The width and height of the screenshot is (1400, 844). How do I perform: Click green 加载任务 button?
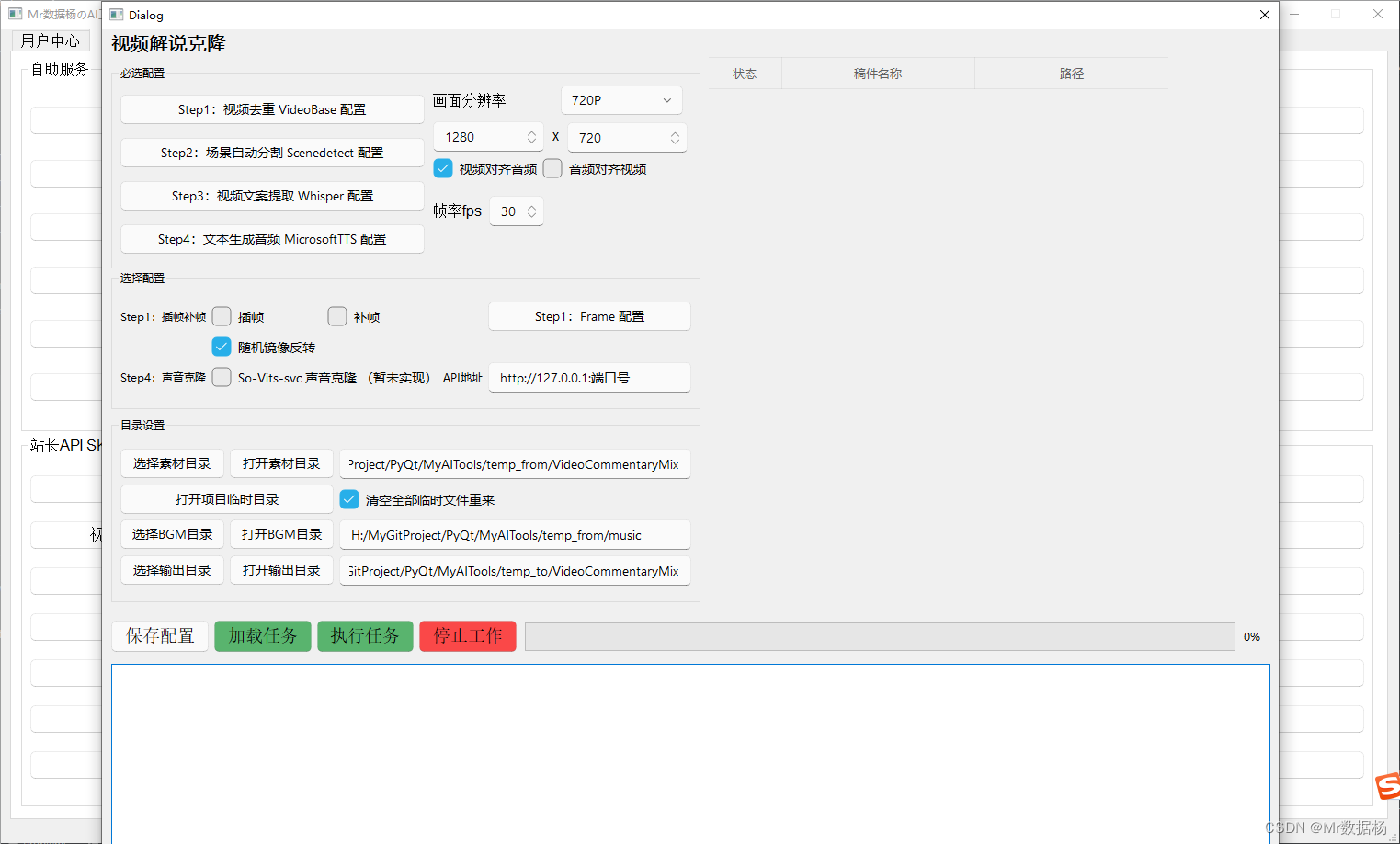click(x=263, y=636)
